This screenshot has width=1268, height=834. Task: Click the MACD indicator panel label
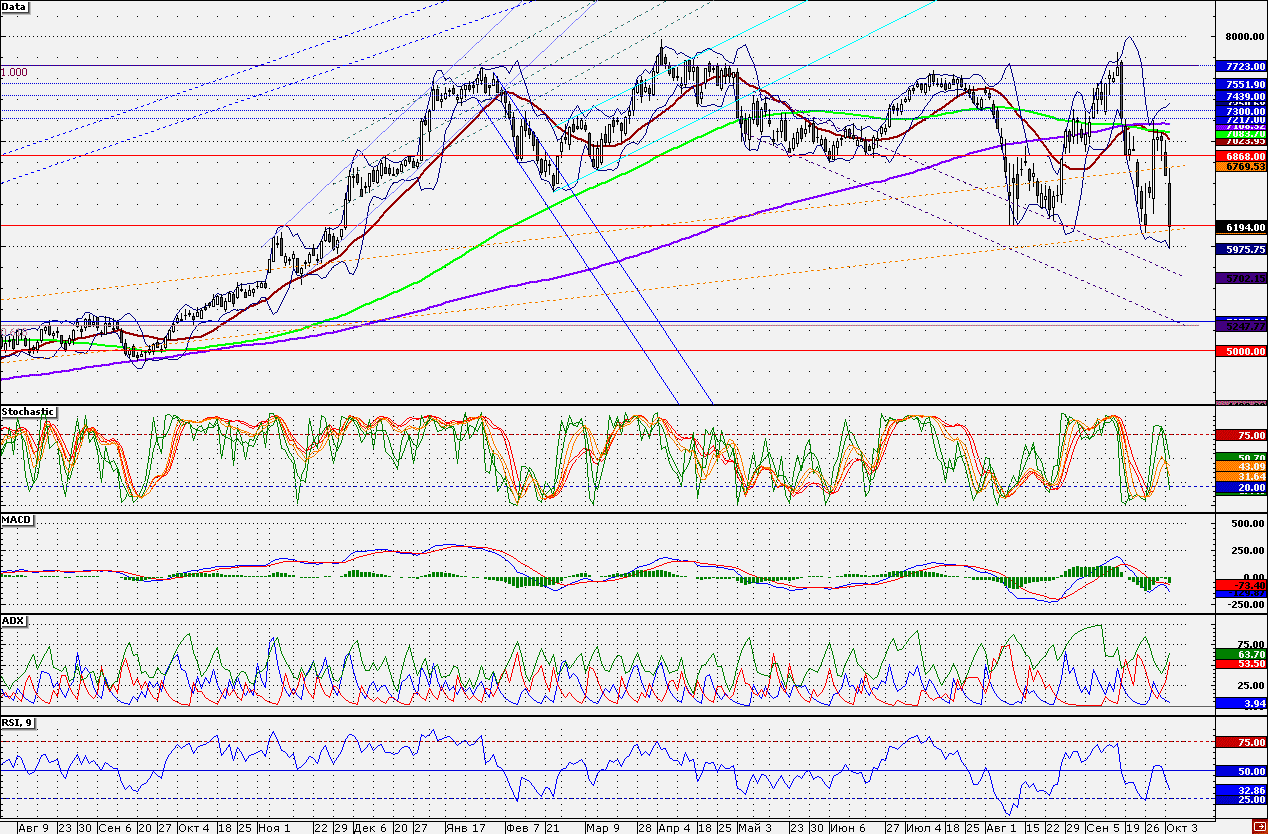pyautogui.click(x=17, y=518)
